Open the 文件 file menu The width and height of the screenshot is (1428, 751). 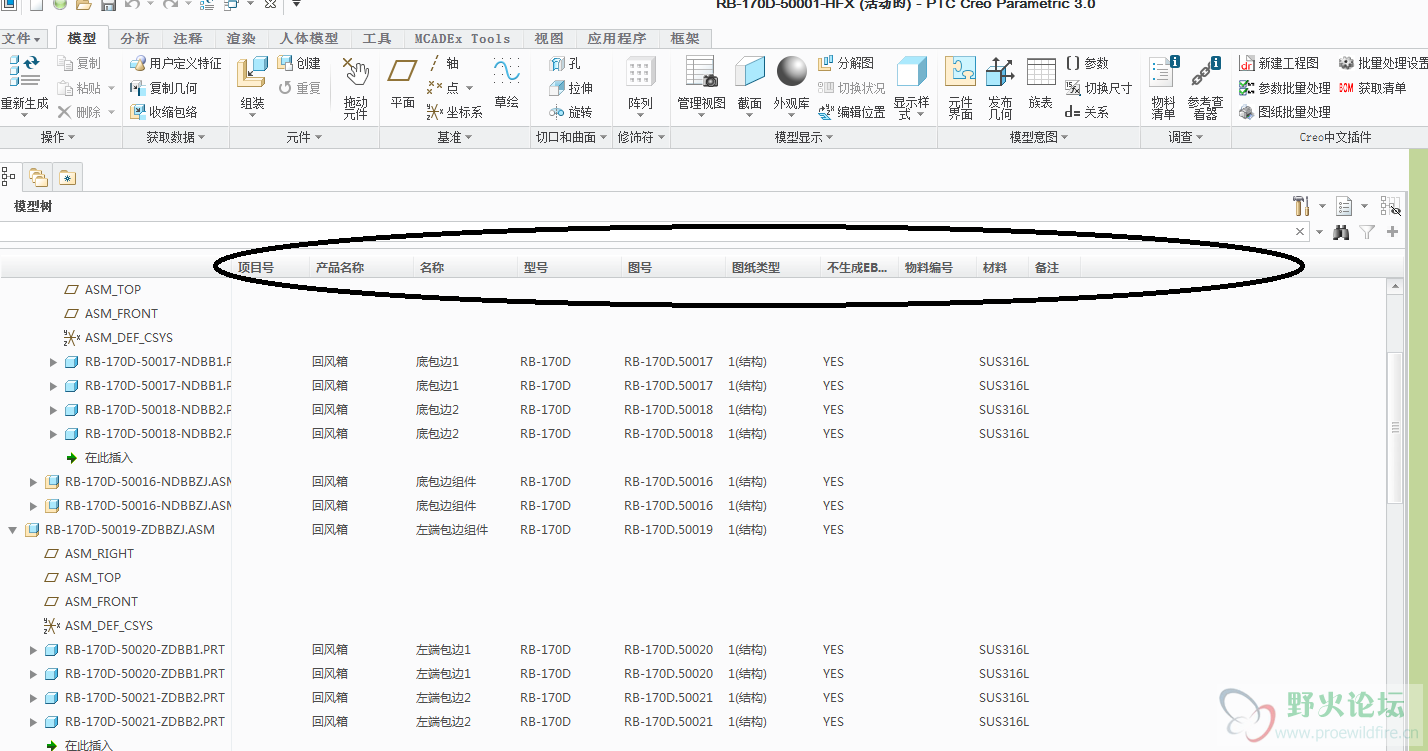tap(20, 39)
